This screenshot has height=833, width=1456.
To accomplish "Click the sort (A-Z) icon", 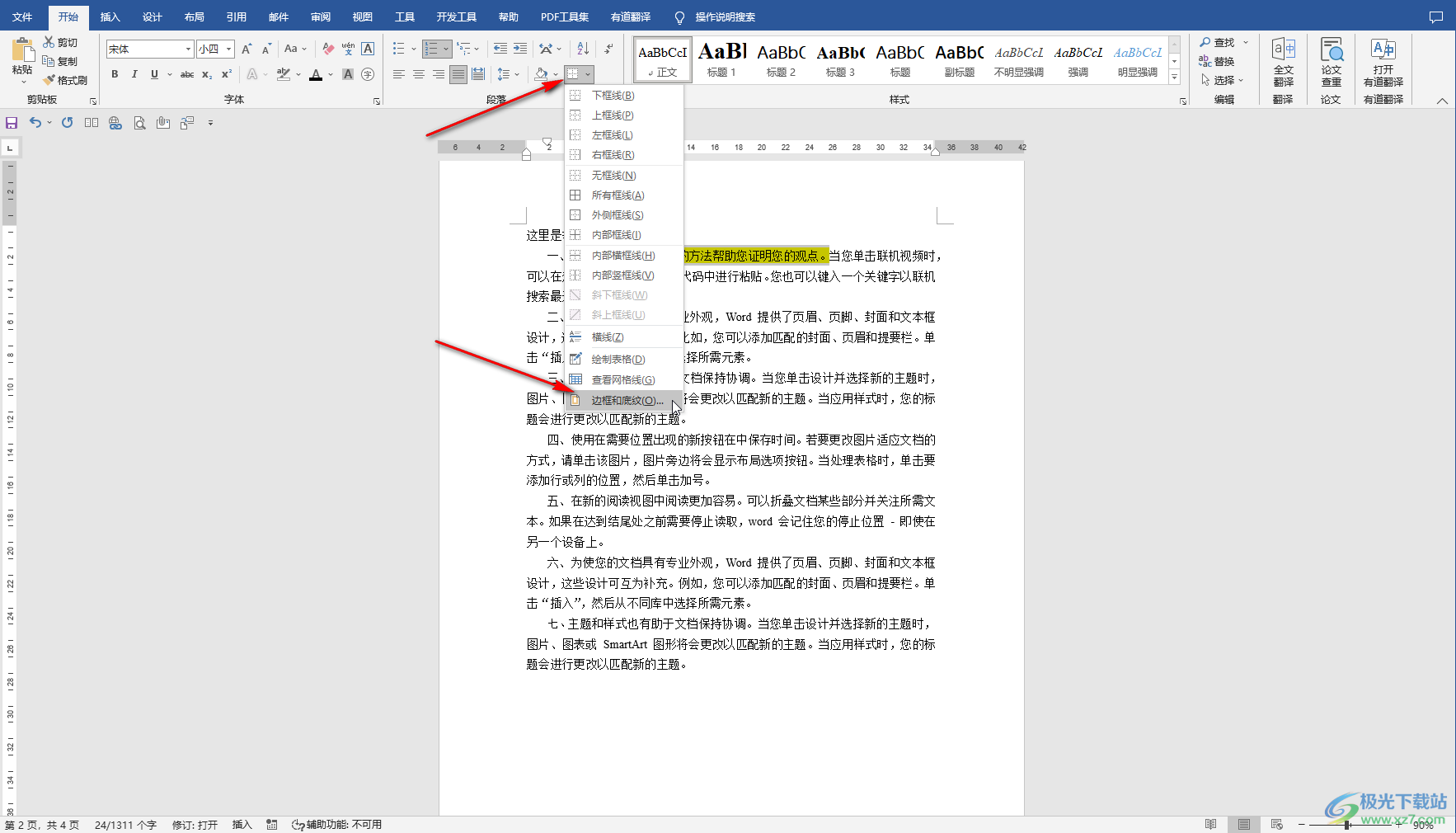I will [x=583, y=49].
